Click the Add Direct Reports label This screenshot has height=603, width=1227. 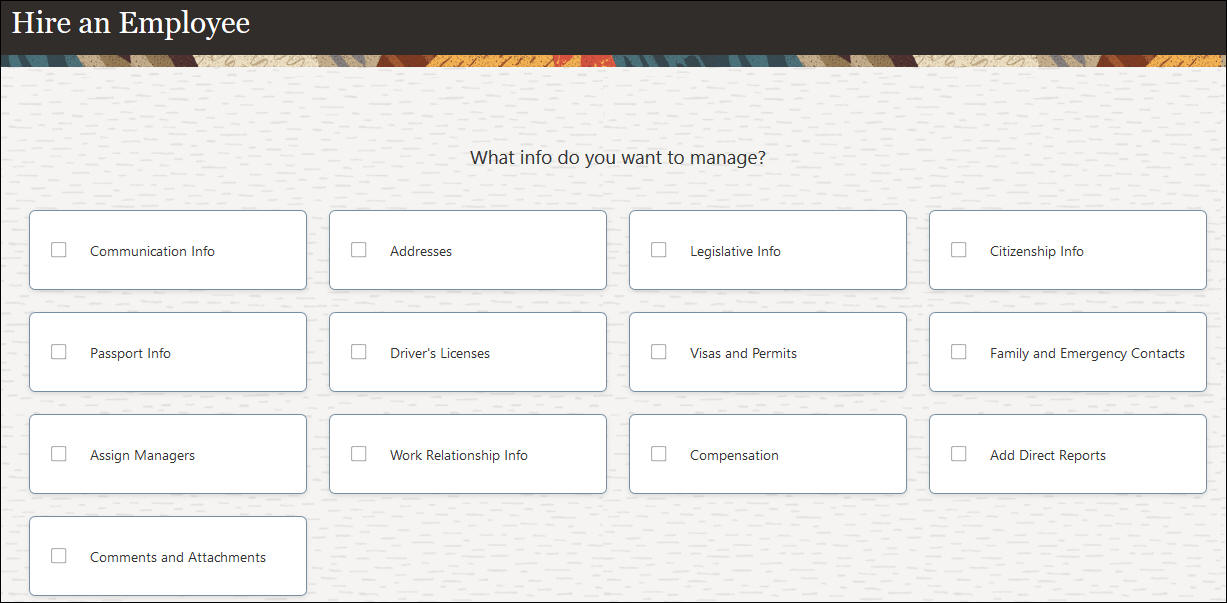[x=1048, y=456]
